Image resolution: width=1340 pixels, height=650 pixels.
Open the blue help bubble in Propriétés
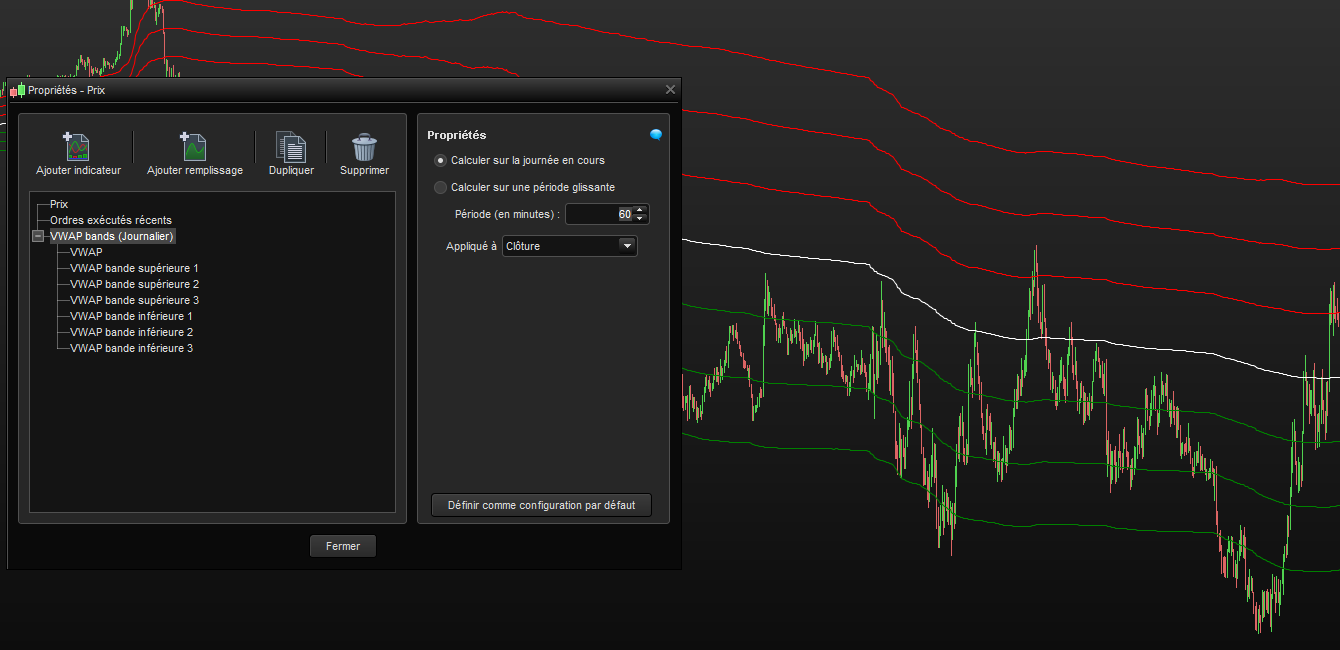656,134
